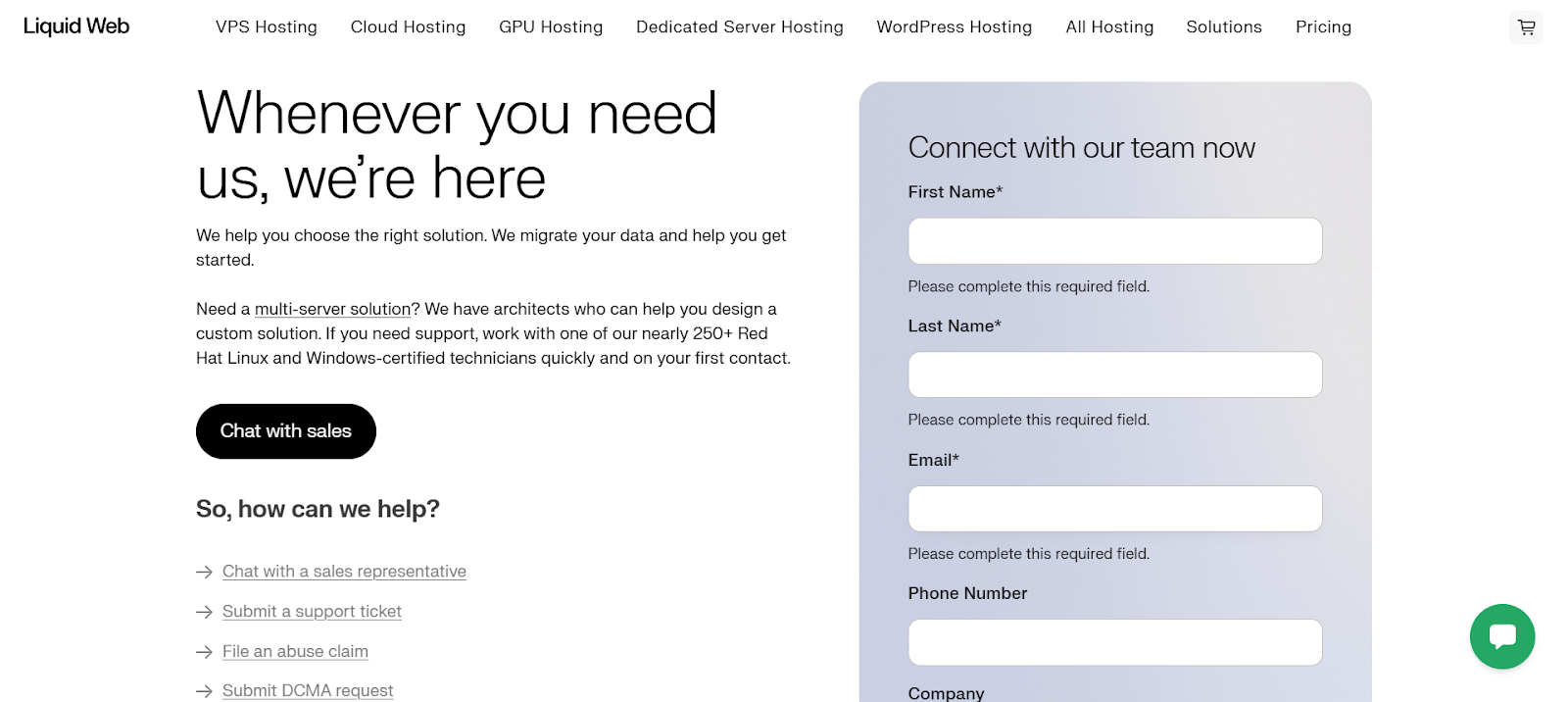The height and width of the screenshot is (702, 1568).
Task: Click arrow beside File an abuse claim
Action: coord(204,652)
